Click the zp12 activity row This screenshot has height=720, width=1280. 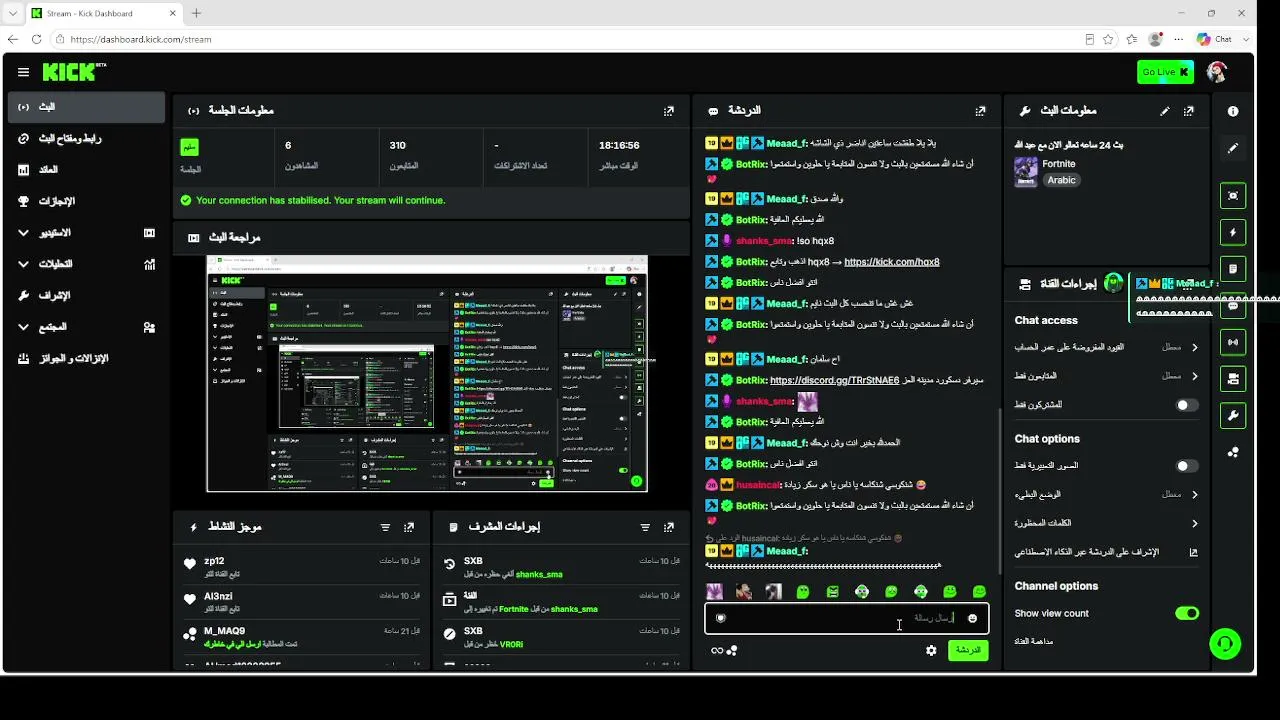[x=302, y=567]
